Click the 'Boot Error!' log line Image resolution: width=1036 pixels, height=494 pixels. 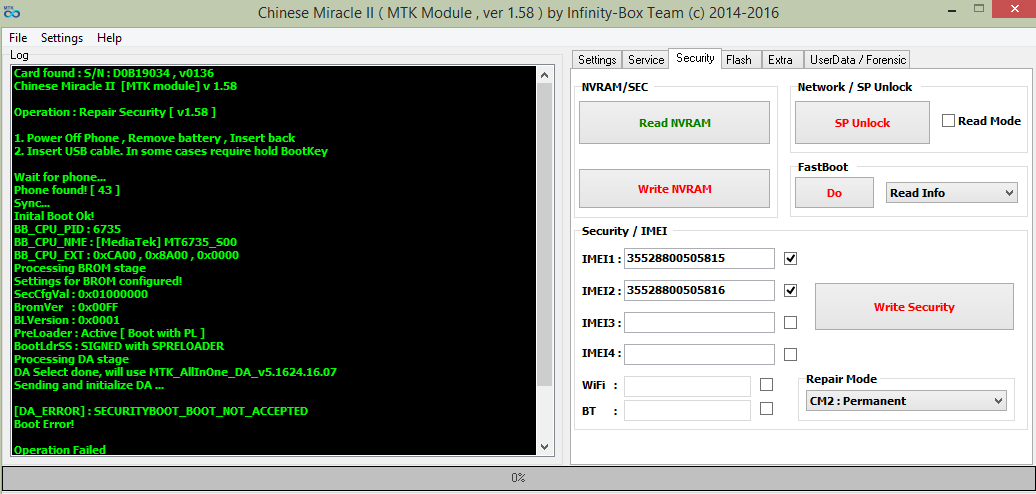point(44,424)
